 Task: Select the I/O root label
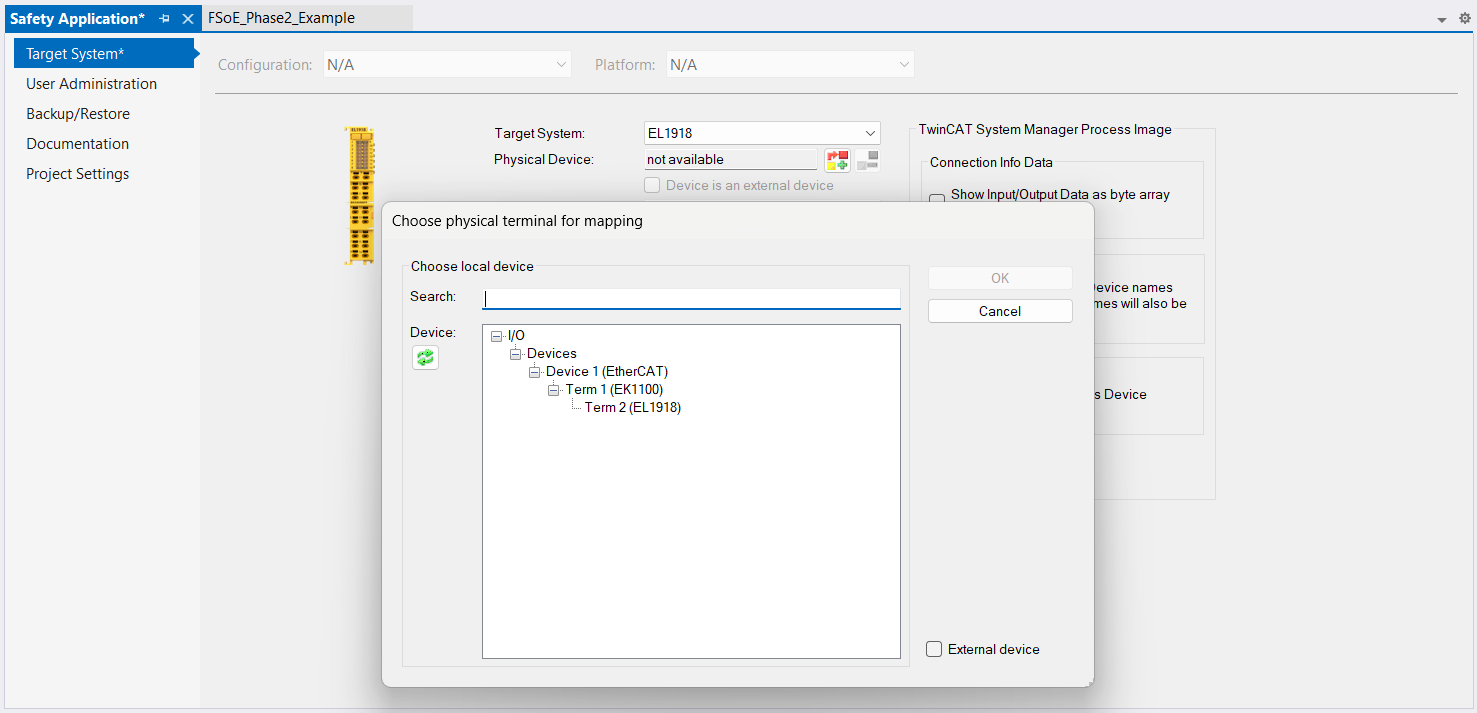click(516, 336)
